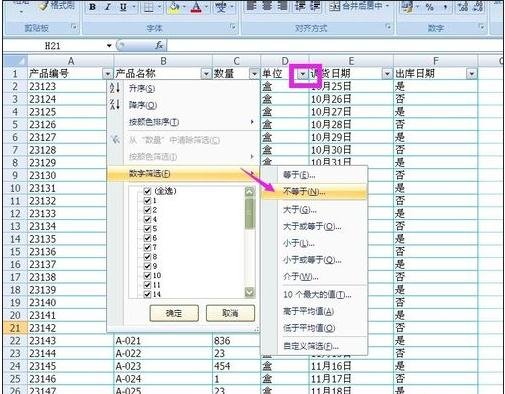Open the font color dropdown arrow
Image resolution: width=505 pixels, height=394 pixels.
[207, 7]
